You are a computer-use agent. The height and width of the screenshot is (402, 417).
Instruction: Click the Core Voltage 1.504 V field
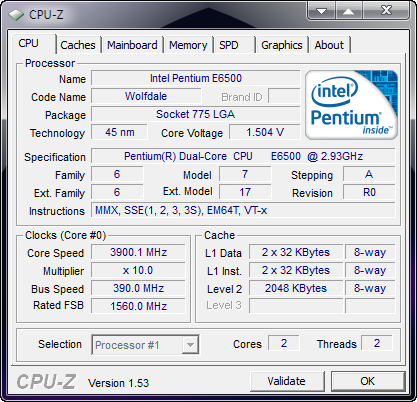pyautogui.click(x=265, y=132)
